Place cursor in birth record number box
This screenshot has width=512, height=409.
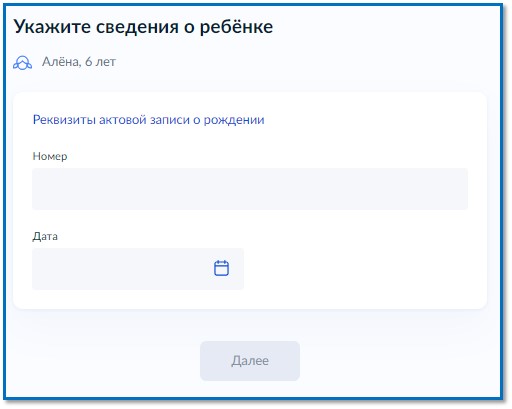[x=250, y=189]
